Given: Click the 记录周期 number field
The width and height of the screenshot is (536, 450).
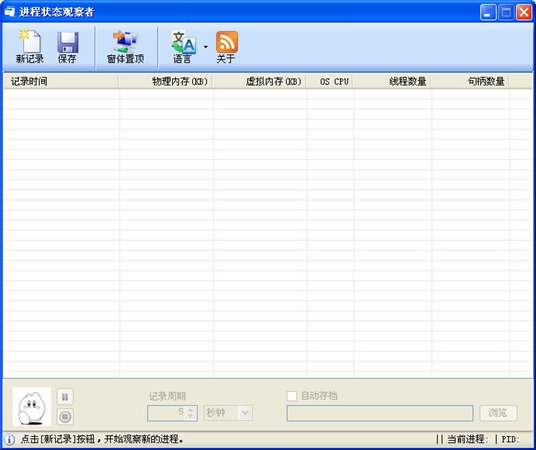Looking at the screenshot, I should (x=172, y=413).
